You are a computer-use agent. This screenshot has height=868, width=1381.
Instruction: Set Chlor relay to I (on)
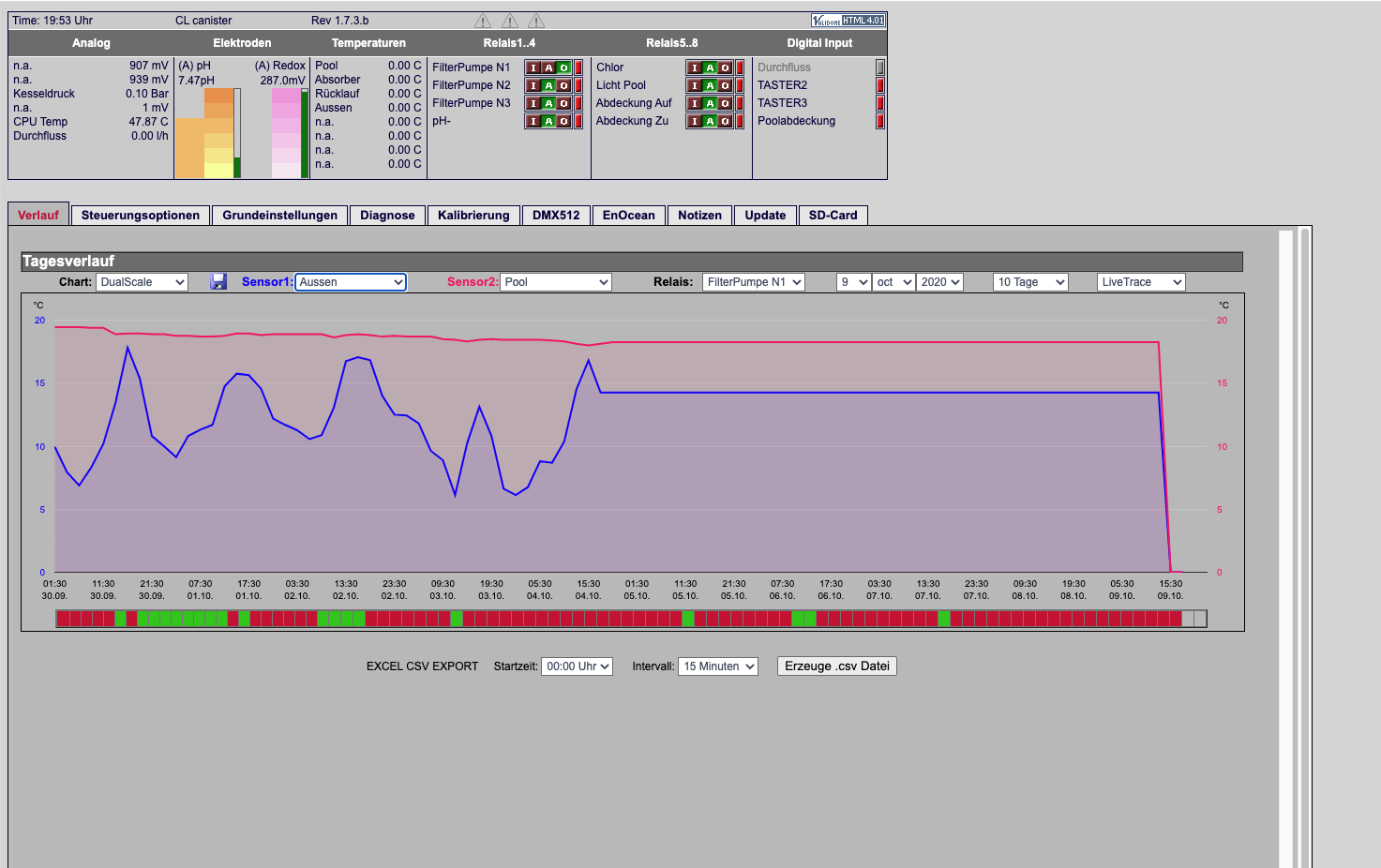(695, 67)
